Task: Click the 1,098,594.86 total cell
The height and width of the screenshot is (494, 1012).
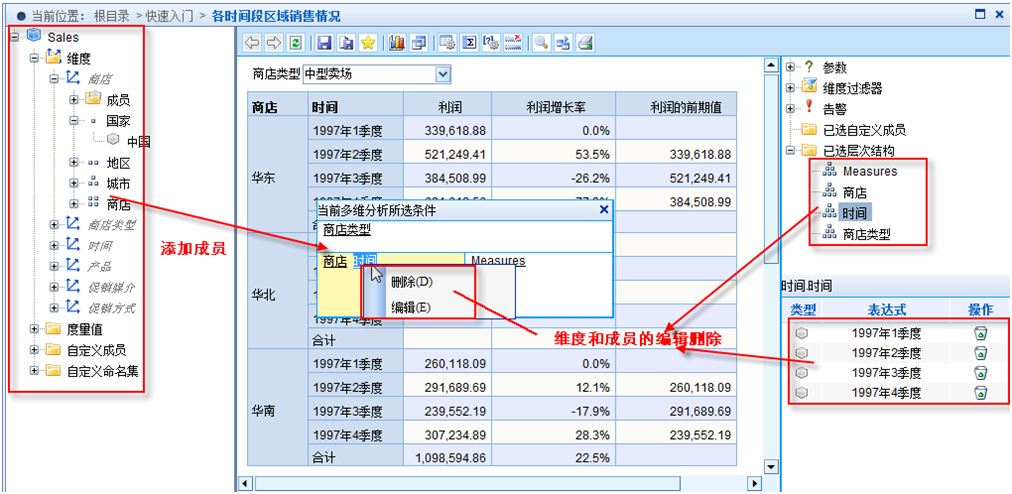Action: pyautogui.click(x=448, y=457)
